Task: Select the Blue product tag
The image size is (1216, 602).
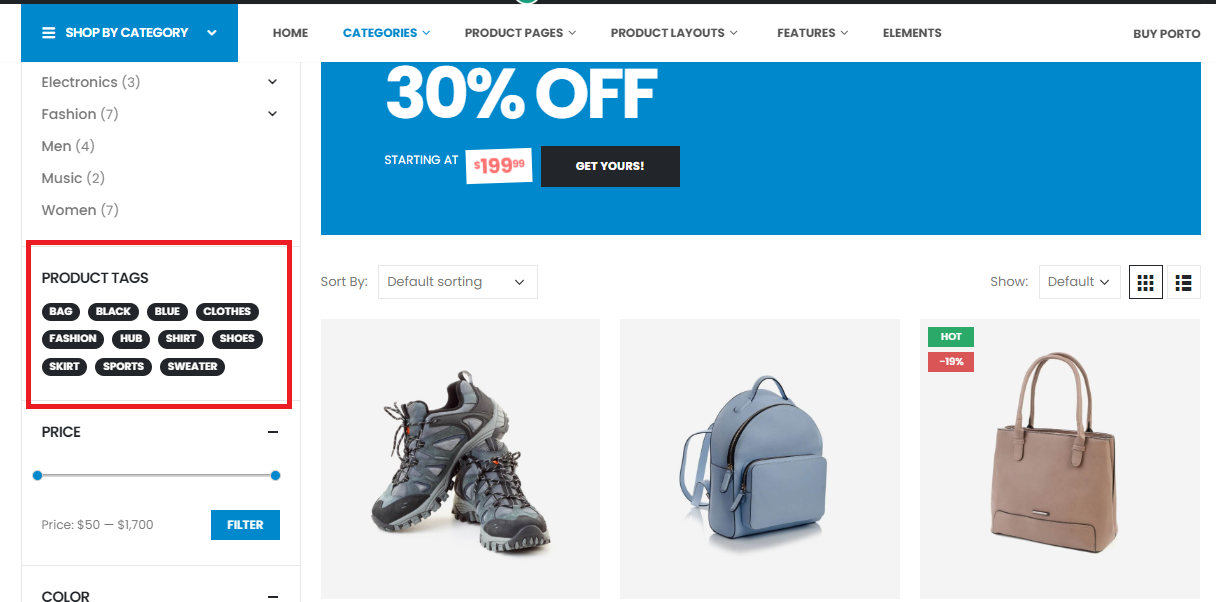Action: click(167, 312)
